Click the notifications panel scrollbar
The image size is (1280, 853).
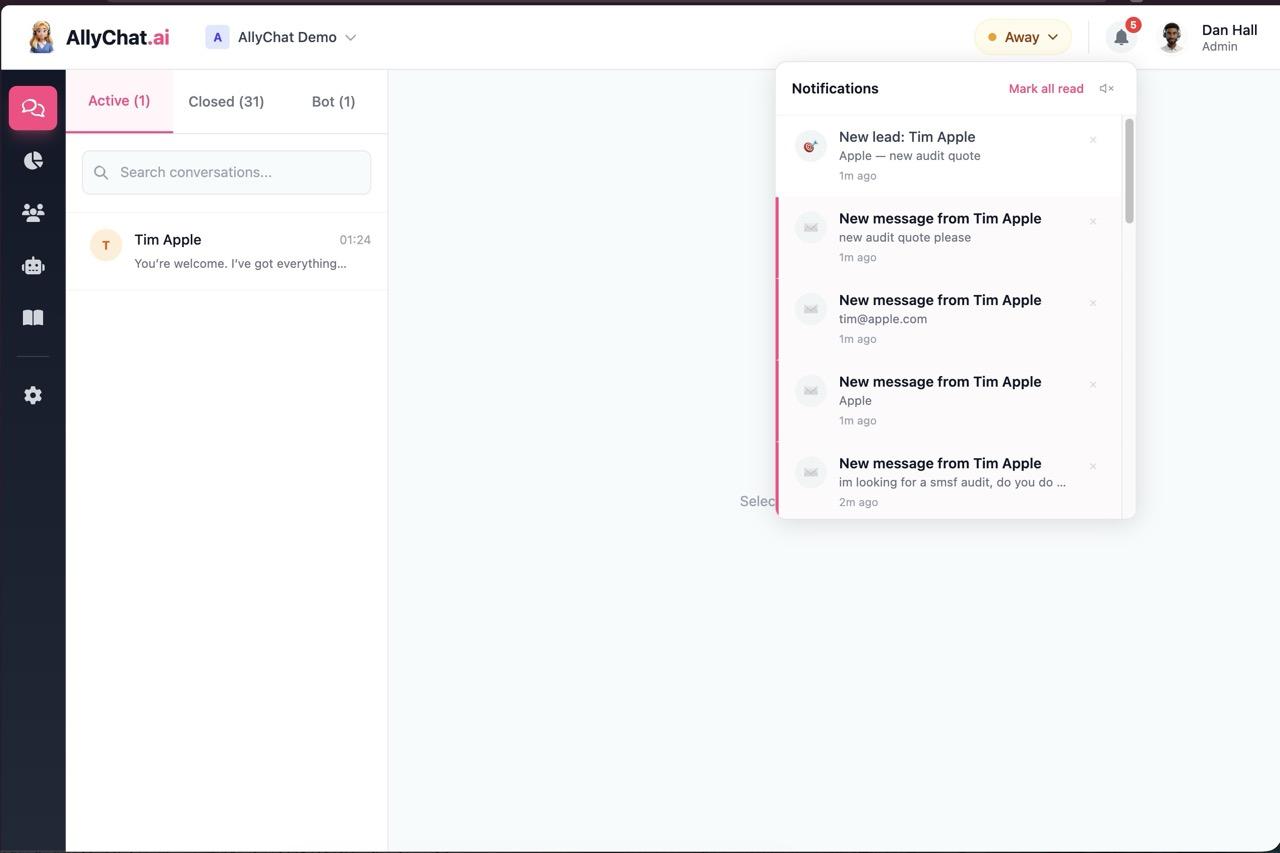click(1129, 171)
